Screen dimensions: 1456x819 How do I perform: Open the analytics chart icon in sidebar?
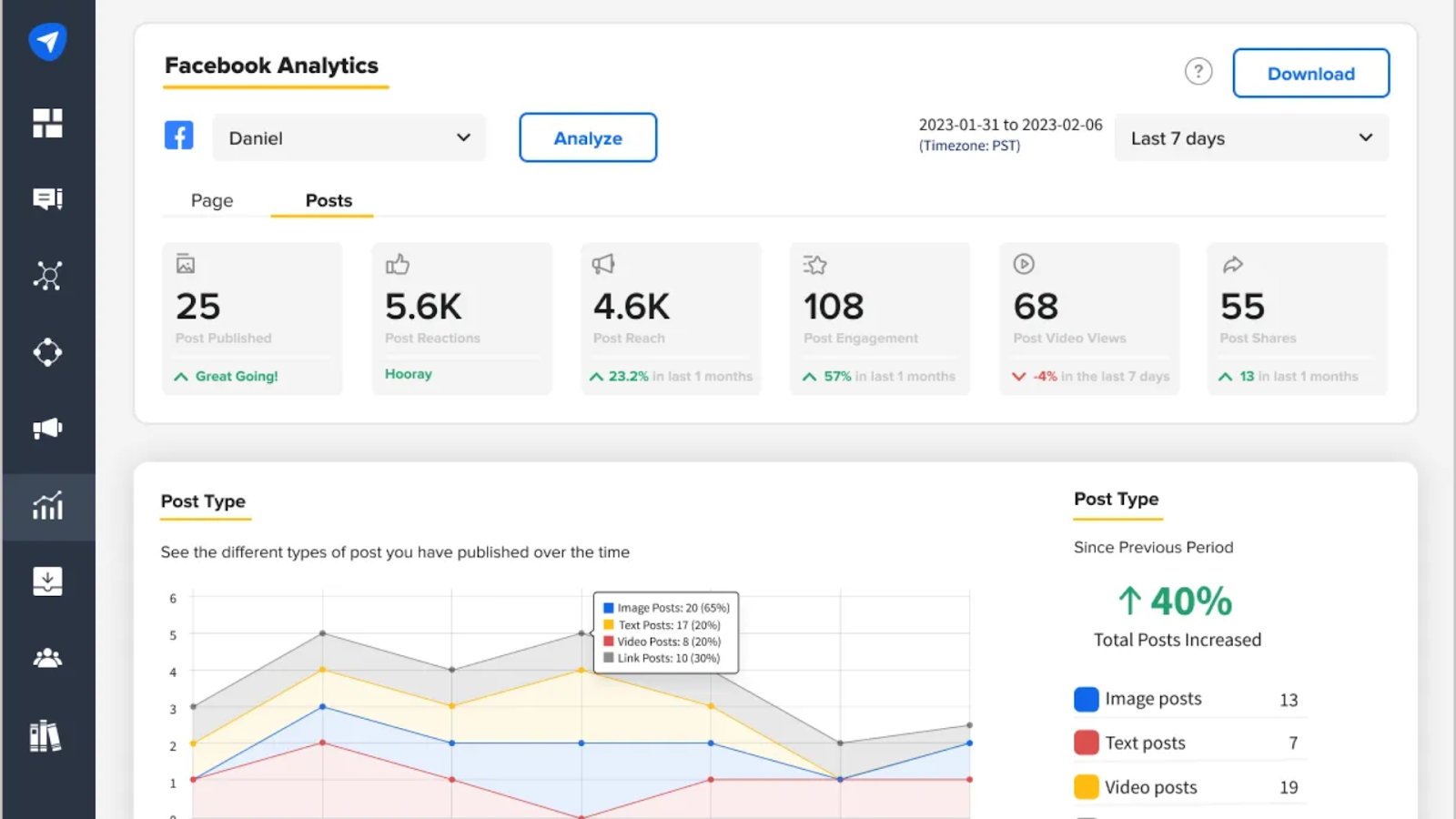tap(47, 506)
